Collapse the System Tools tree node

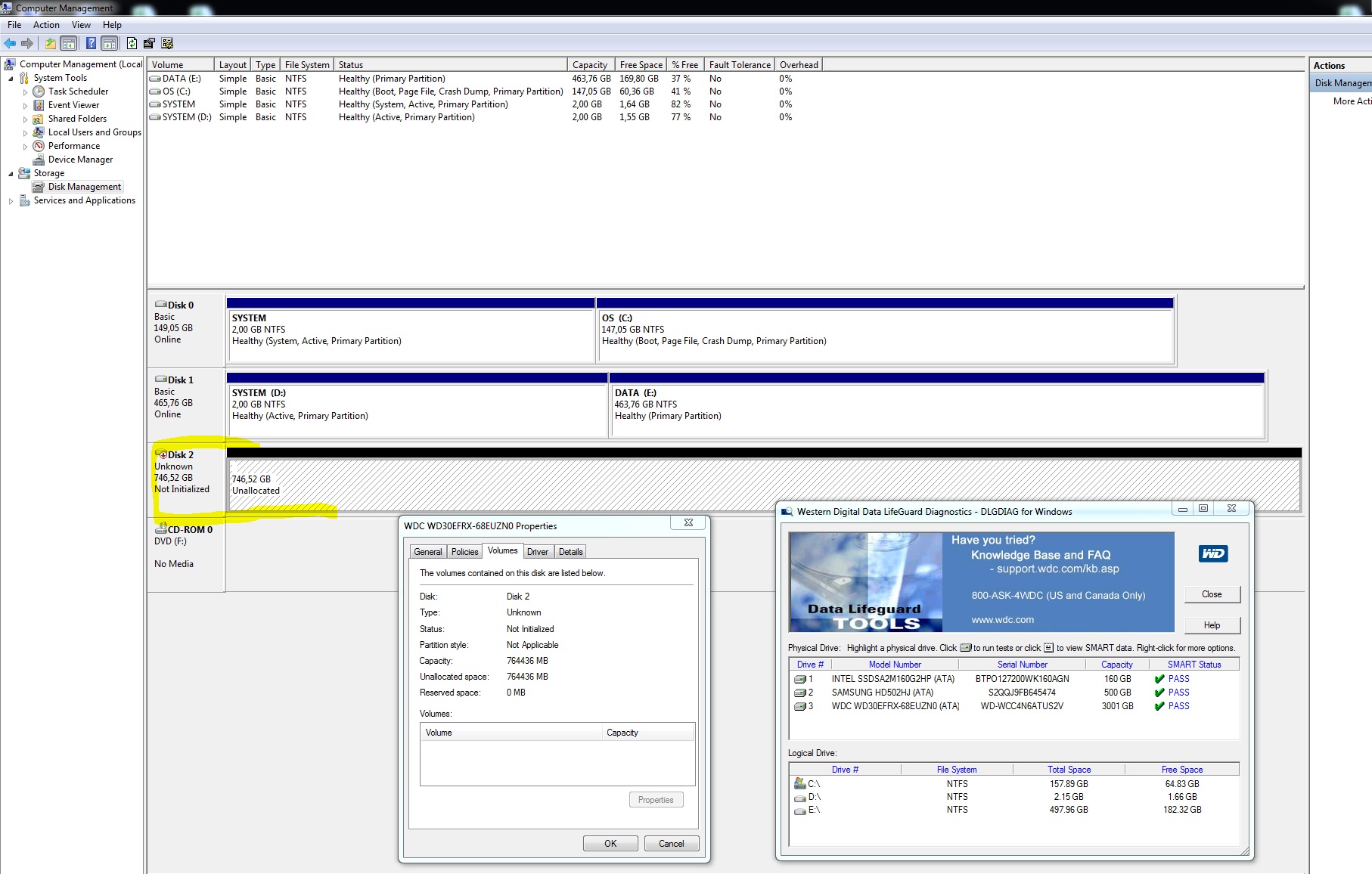(11, 79)
